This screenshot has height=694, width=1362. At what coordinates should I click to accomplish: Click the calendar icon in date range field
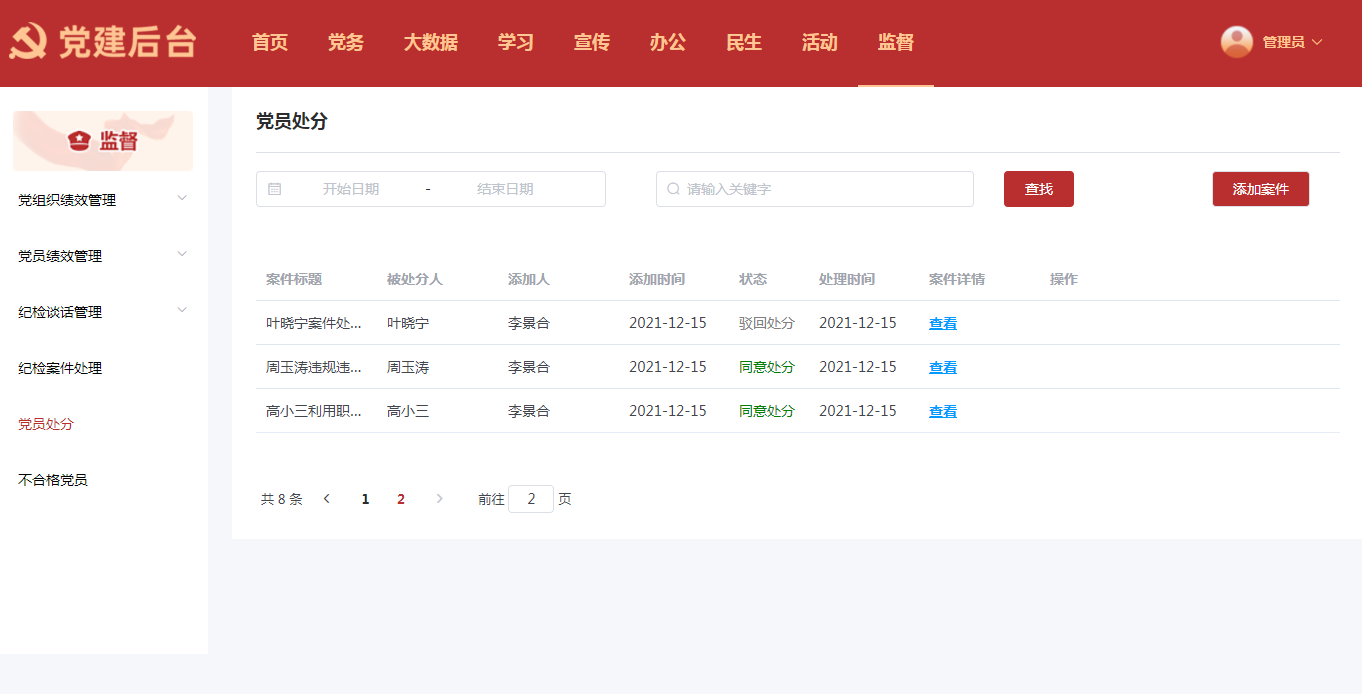(x=275, y=189)
